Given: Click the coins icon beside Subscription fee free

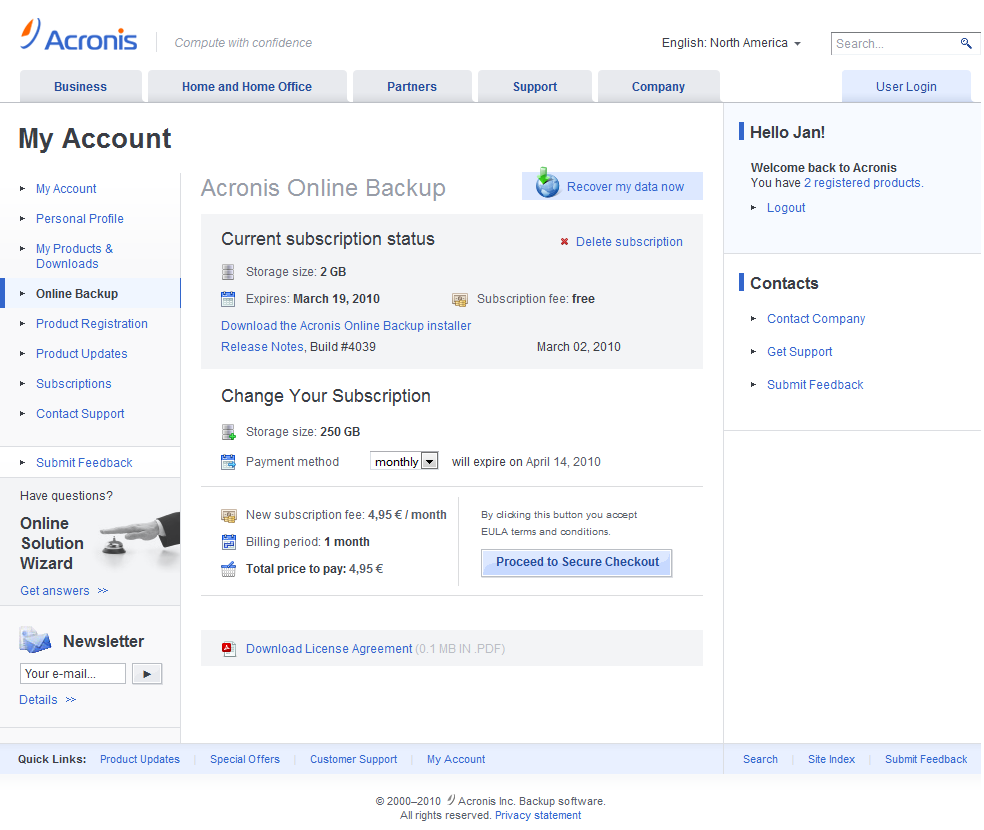Looking at the screenshot, I should tap(459, 299).
